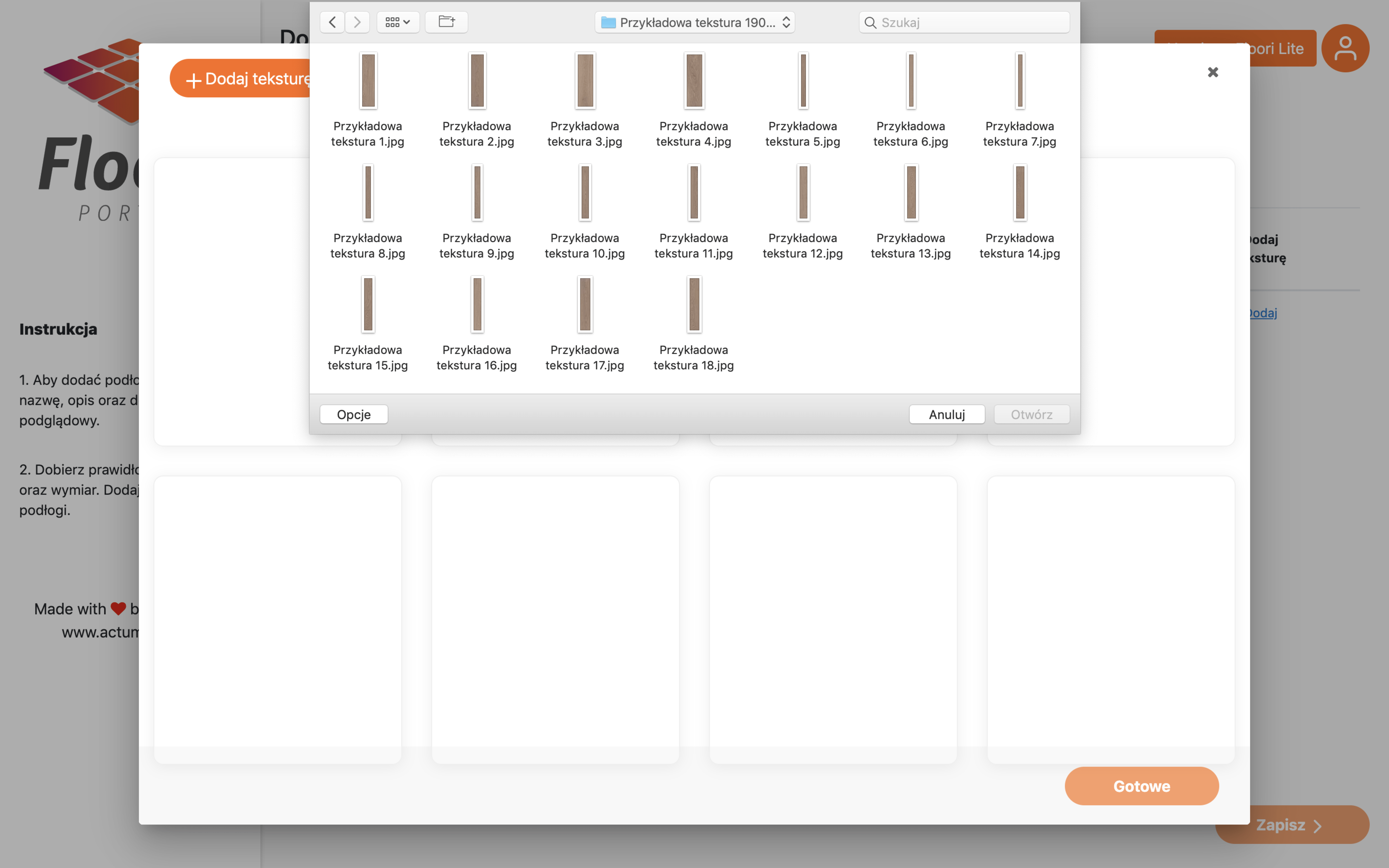Click the Dodaj link on right side
This screenshot has width=1389, height=868.
tap(1263, 313)
